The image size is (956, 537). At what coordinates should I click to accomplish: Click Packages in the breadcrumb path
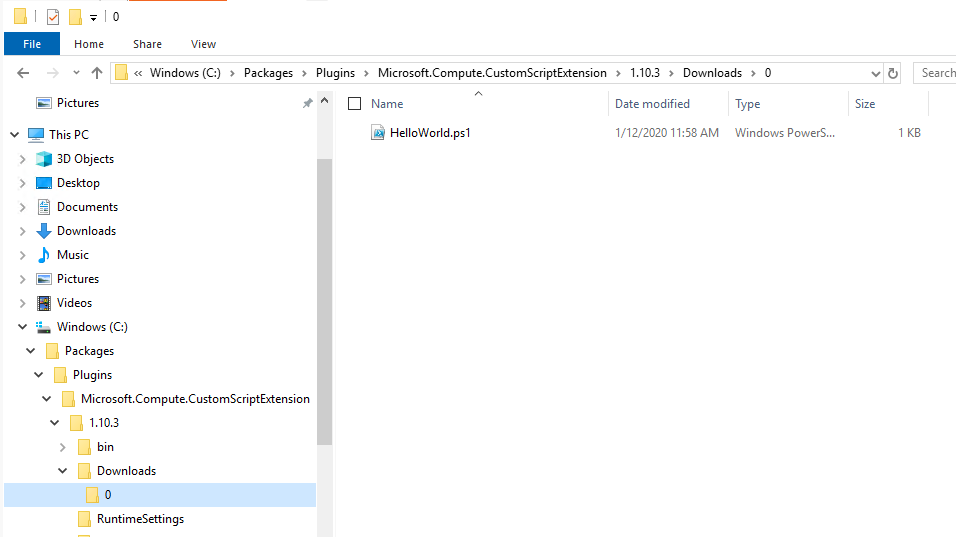point(268,73)
